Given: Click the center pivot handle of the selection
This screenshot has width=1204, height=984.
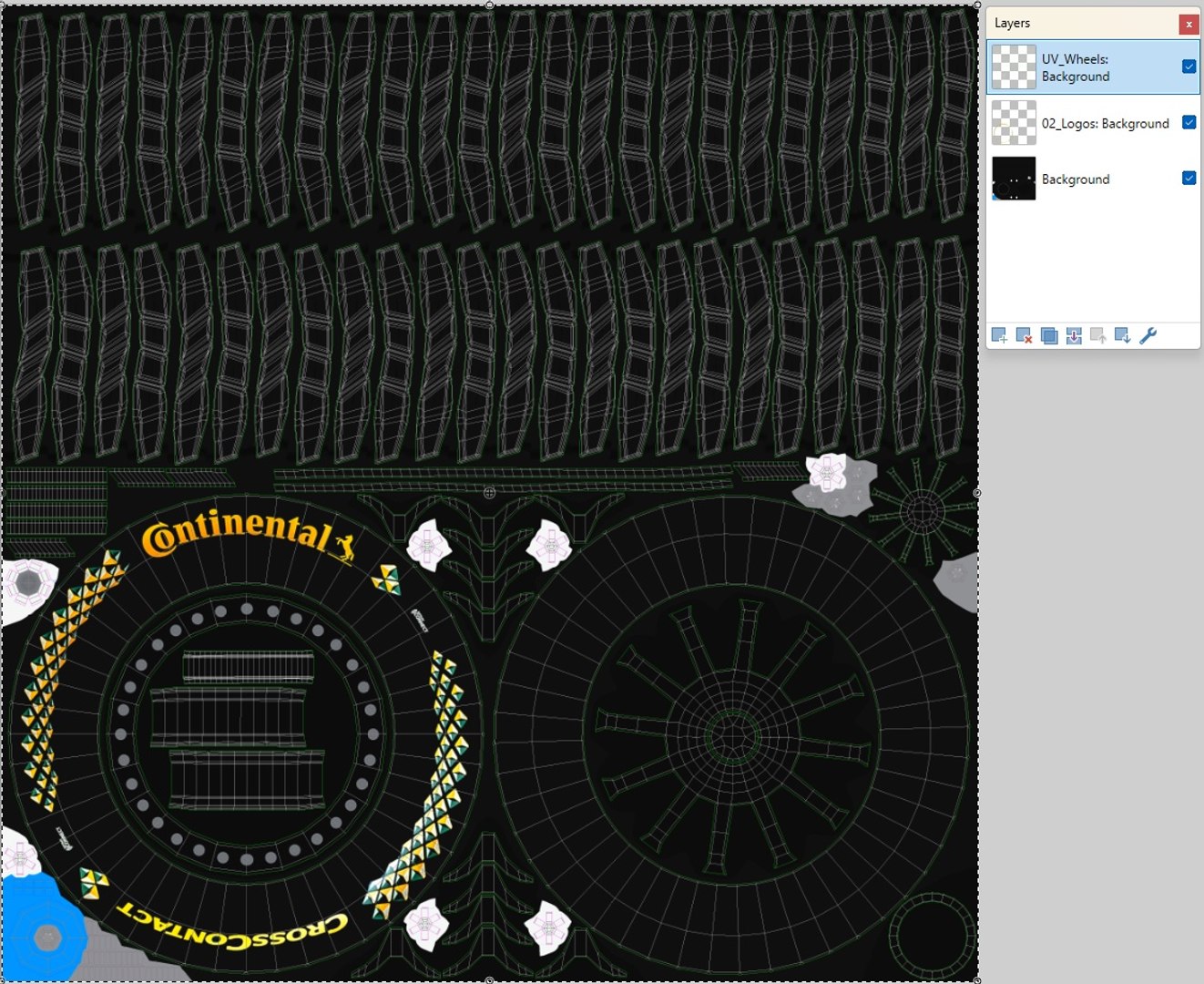Looking at the screenshot, I should click(490, 493).
